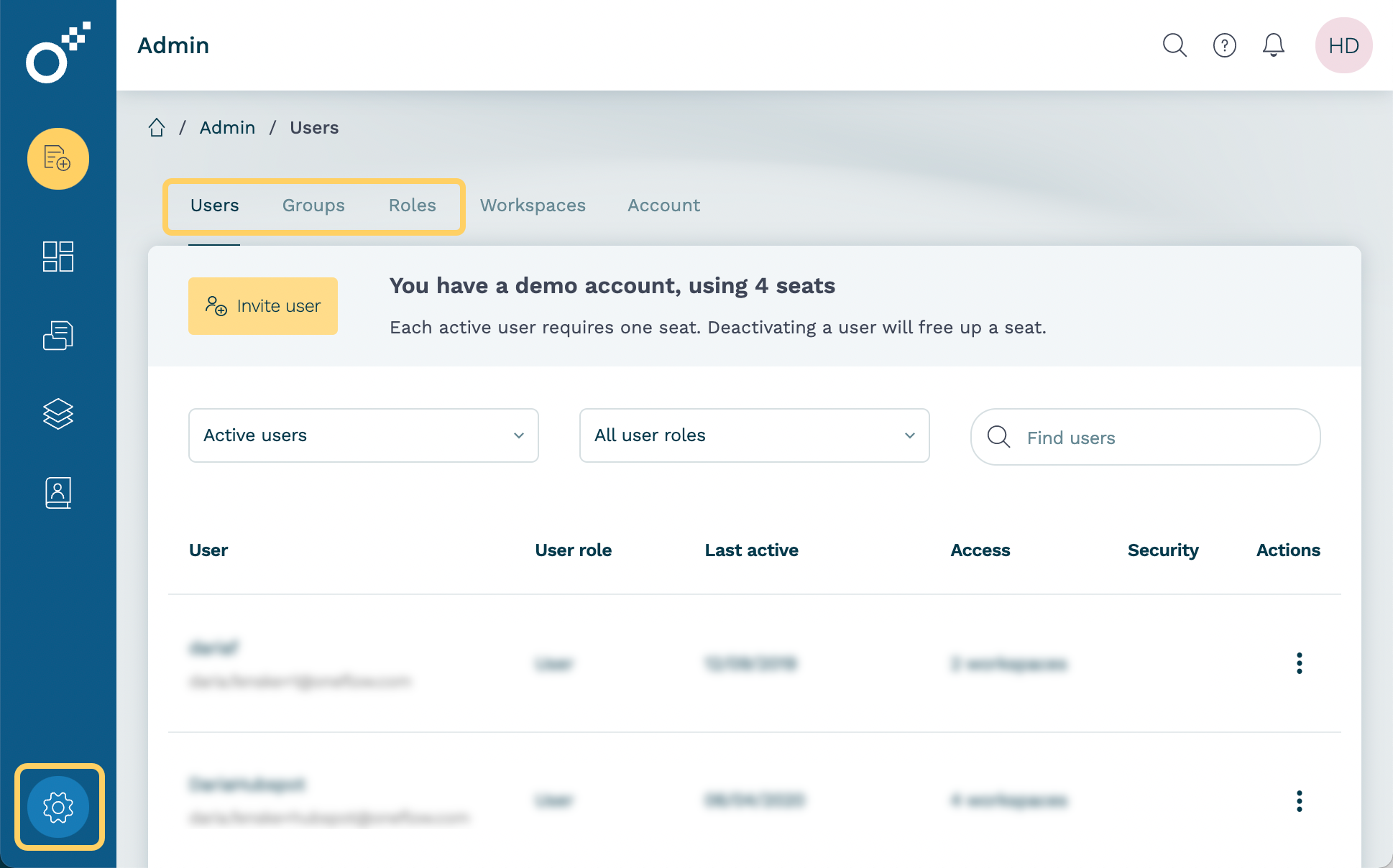Open the templates layers icon
This screenshot has width=1393, height=868.
click(58, 414)
